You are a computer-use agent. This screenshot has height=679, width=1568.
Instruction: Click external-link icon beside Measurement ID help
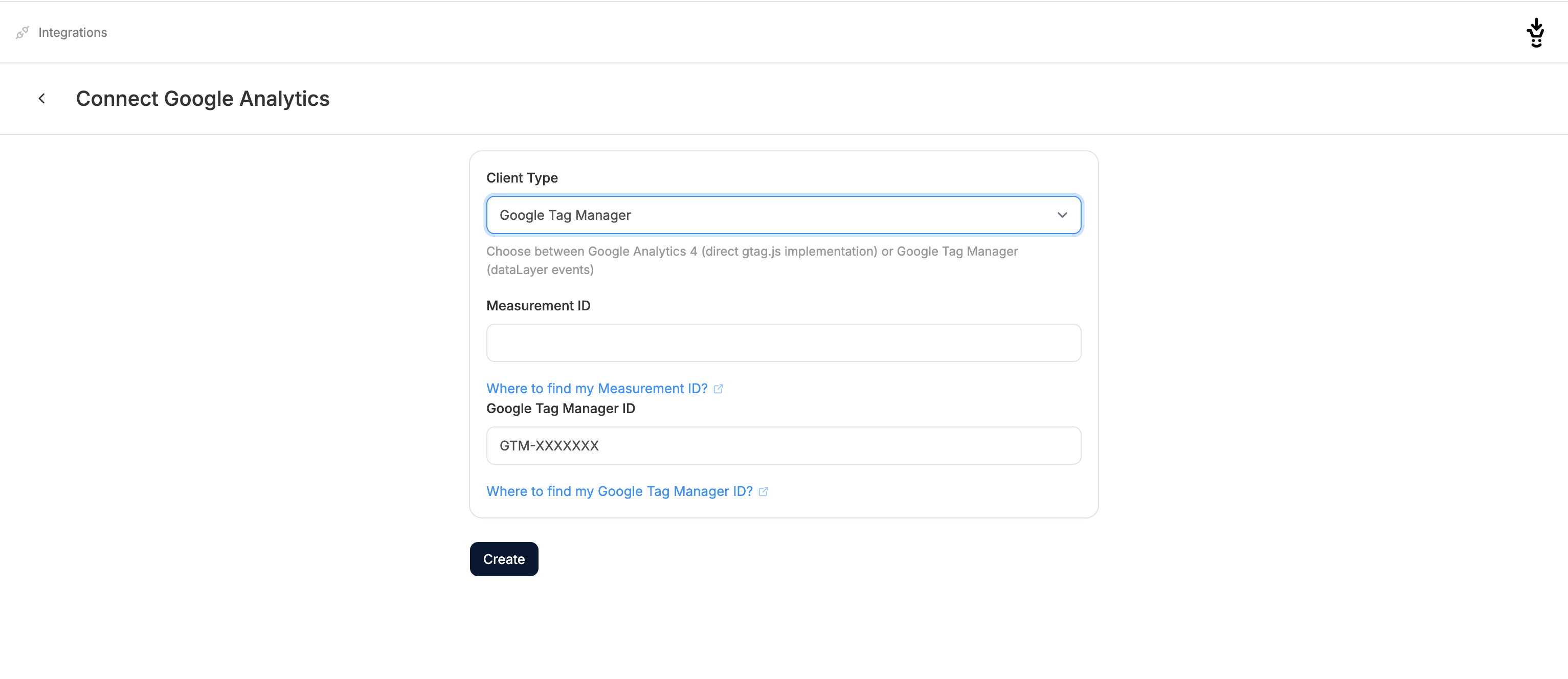pos(718,389)
